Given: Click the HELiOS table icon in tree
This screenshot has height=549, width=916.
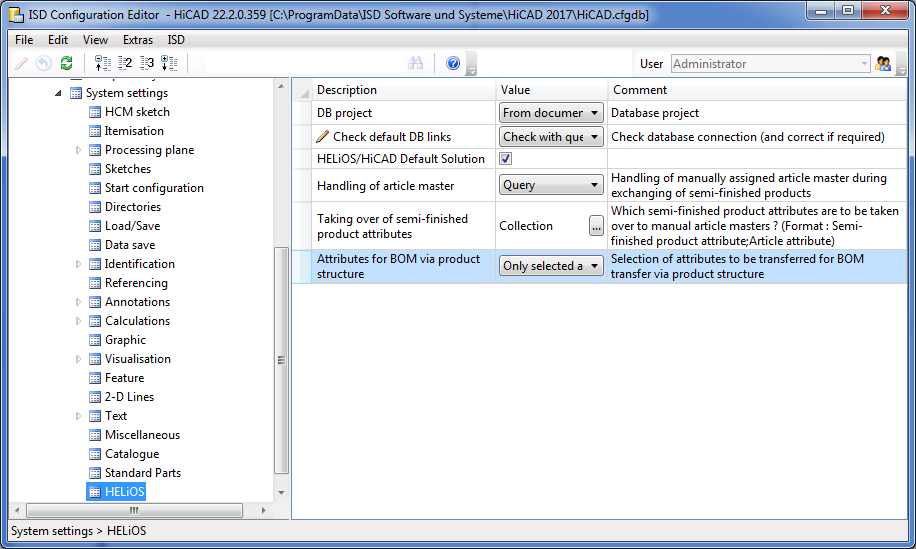Looking at the screenshot, I should (x=95, y=492).
